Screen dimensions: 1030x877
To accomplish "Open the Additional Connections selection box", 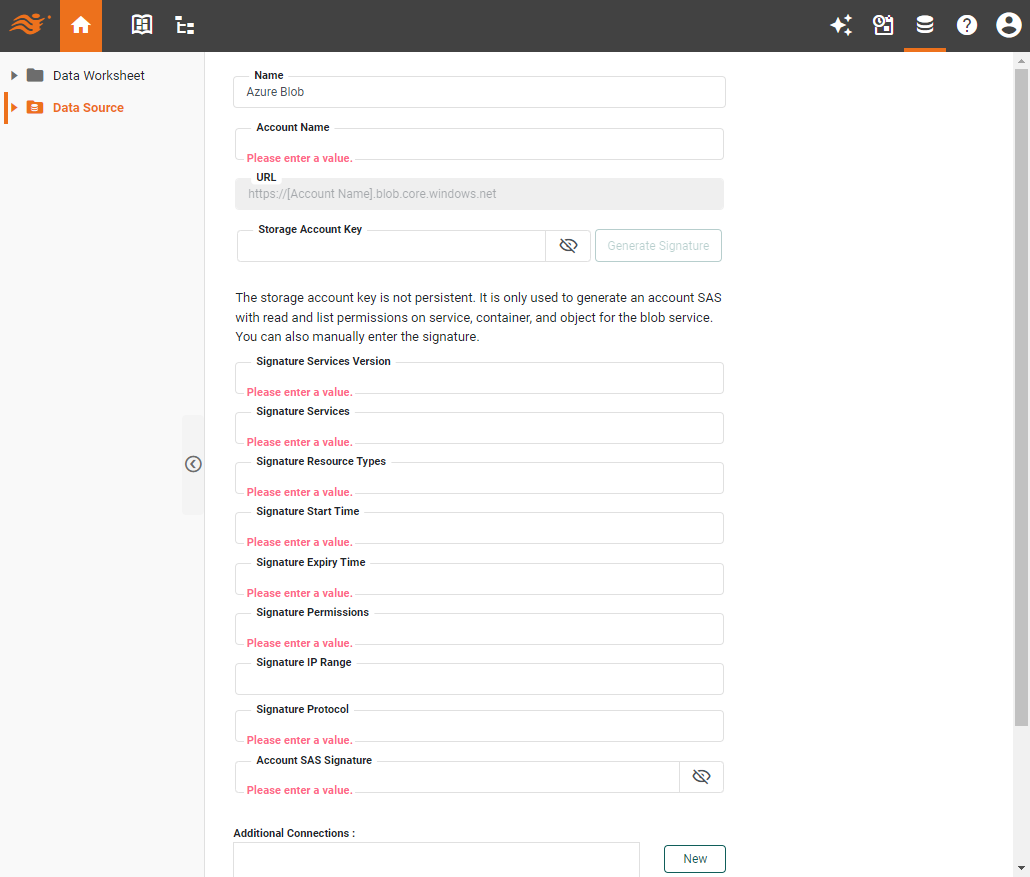I will [436, 859].
